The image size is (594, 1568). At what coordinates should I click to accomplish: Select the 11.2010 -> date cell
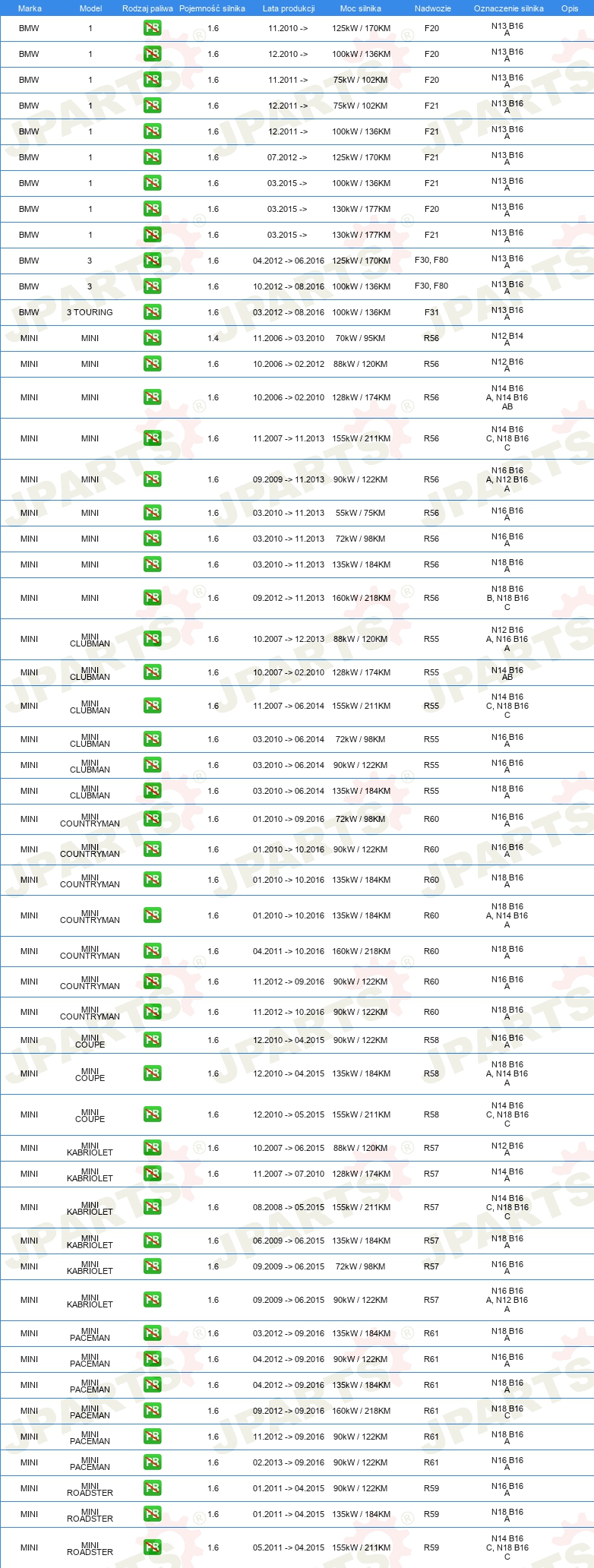click(288, 29)
